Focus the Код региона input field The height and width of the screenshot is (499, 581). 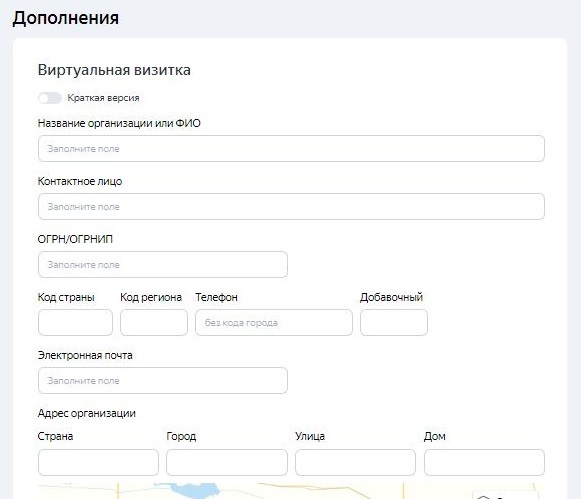coord(154,323)
